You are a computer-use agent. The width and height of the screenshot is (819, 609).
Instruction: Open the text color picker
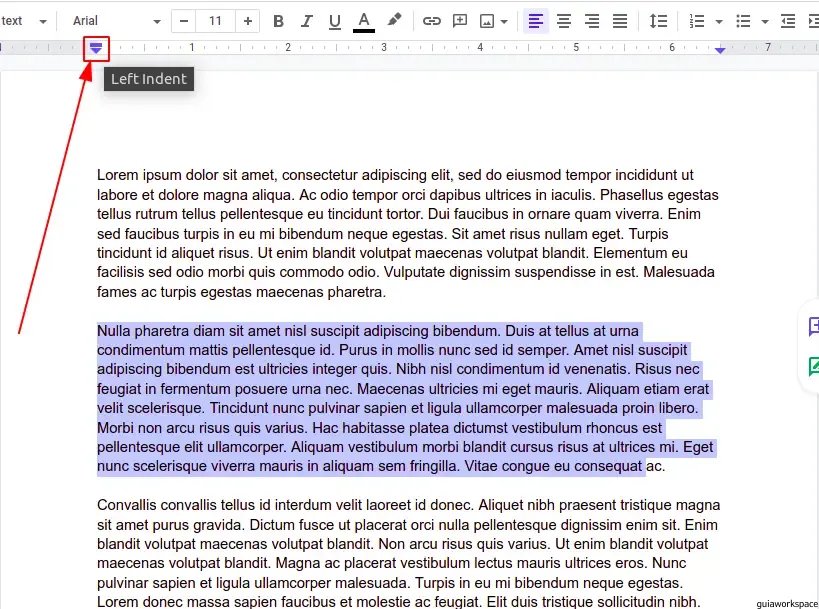(x=364, y=21)
